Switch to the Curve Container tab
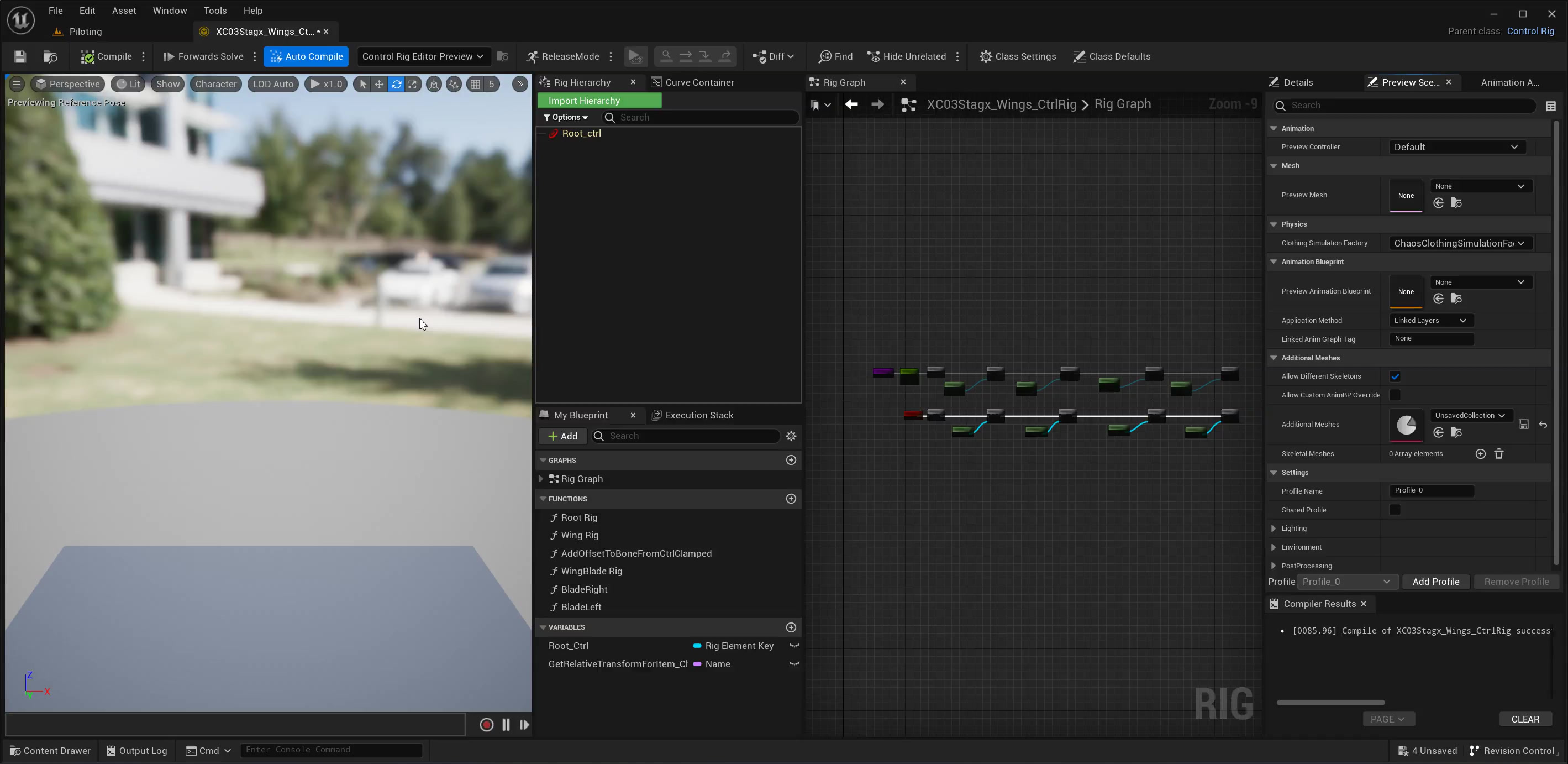The height and width of the screenshot is (764, 1568). coord(692,82)
